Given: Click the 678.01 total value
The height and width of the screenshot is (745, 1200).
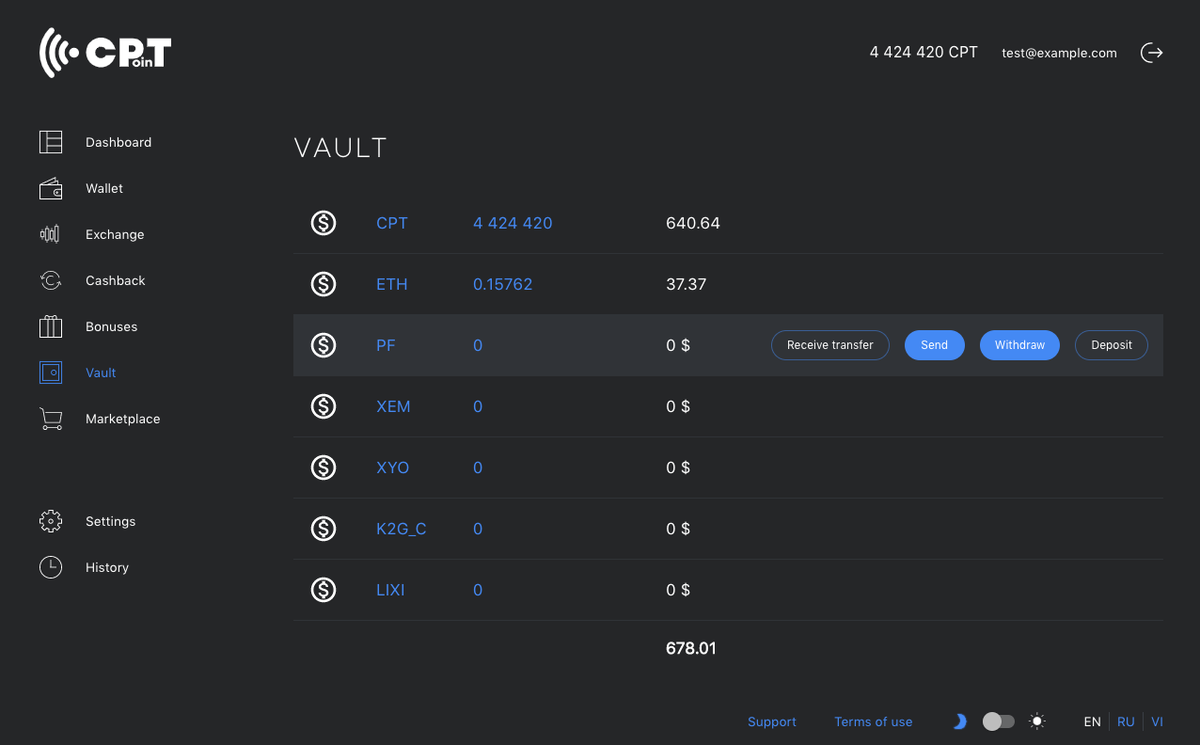Looking at the screenshot, I should (x=691, y=648).
